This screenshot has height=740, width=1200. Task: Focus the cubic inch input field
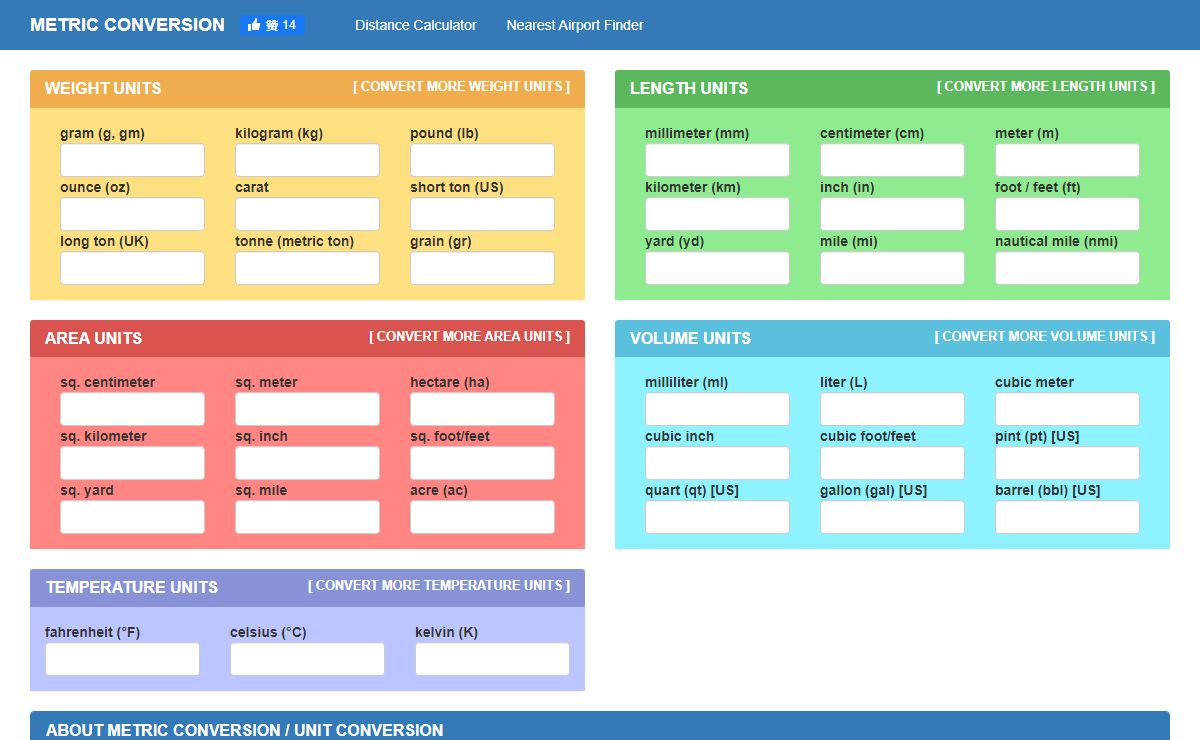click(x=717, y=463)
